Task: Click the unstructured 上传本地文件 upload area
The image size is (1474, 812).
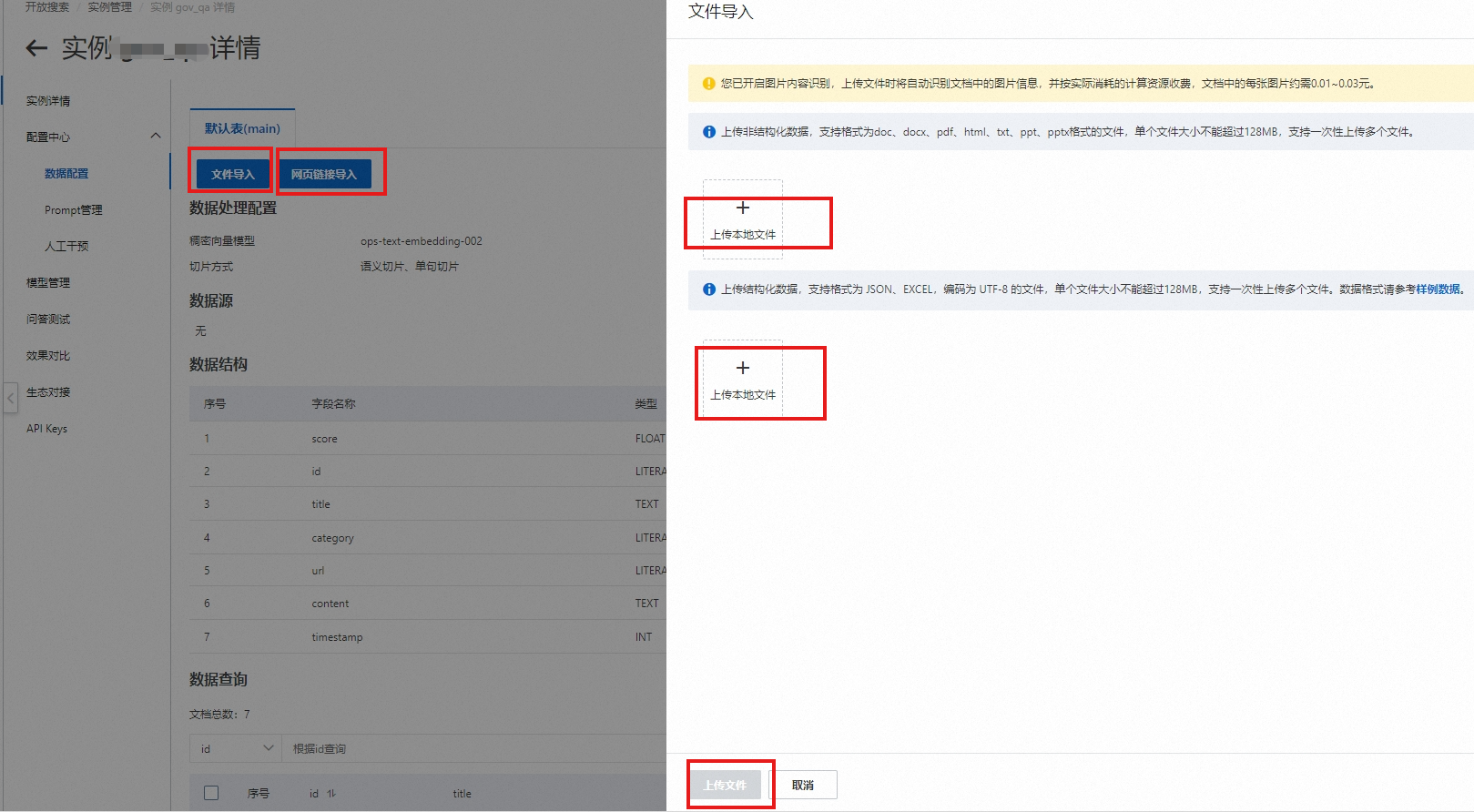Action: coord(743,219)
